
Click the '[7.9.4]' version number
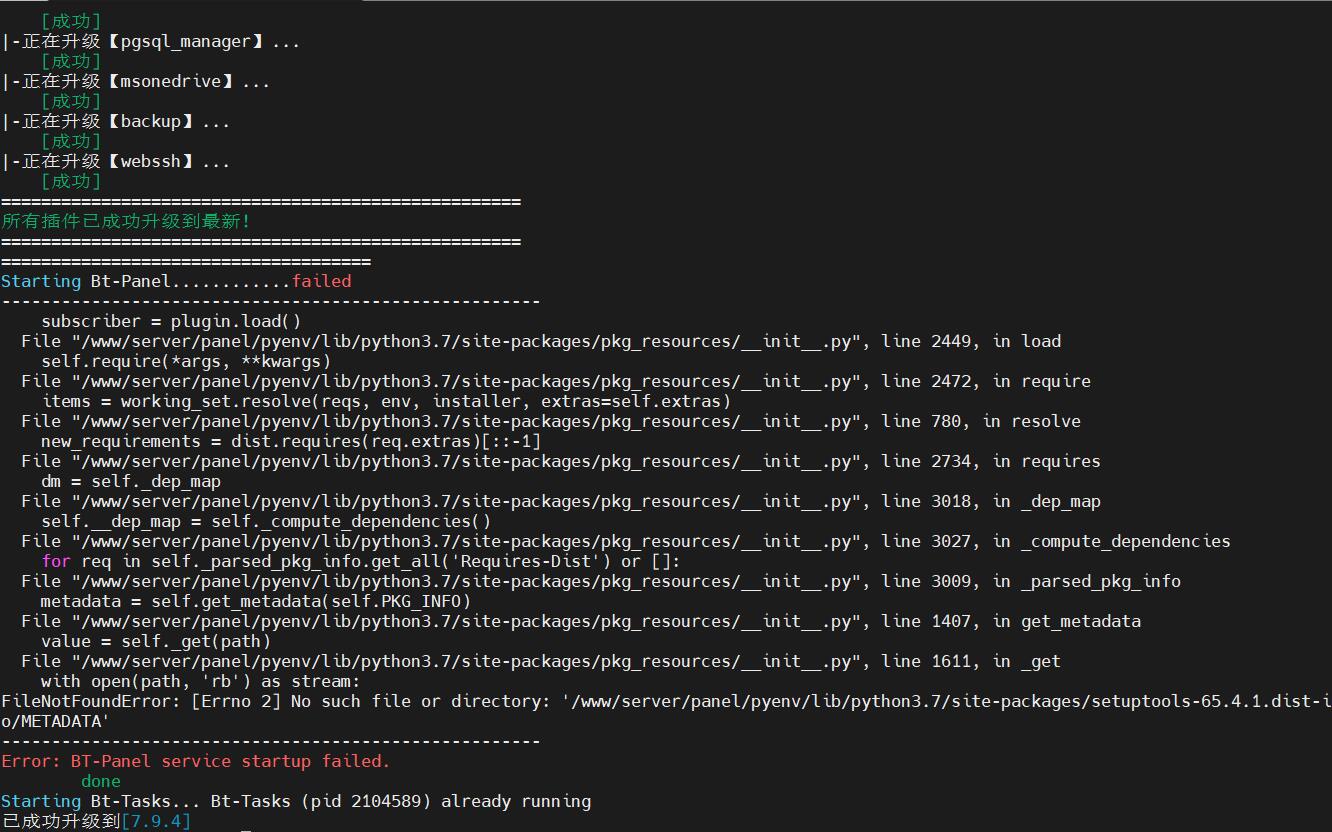(x=156, y=821)
